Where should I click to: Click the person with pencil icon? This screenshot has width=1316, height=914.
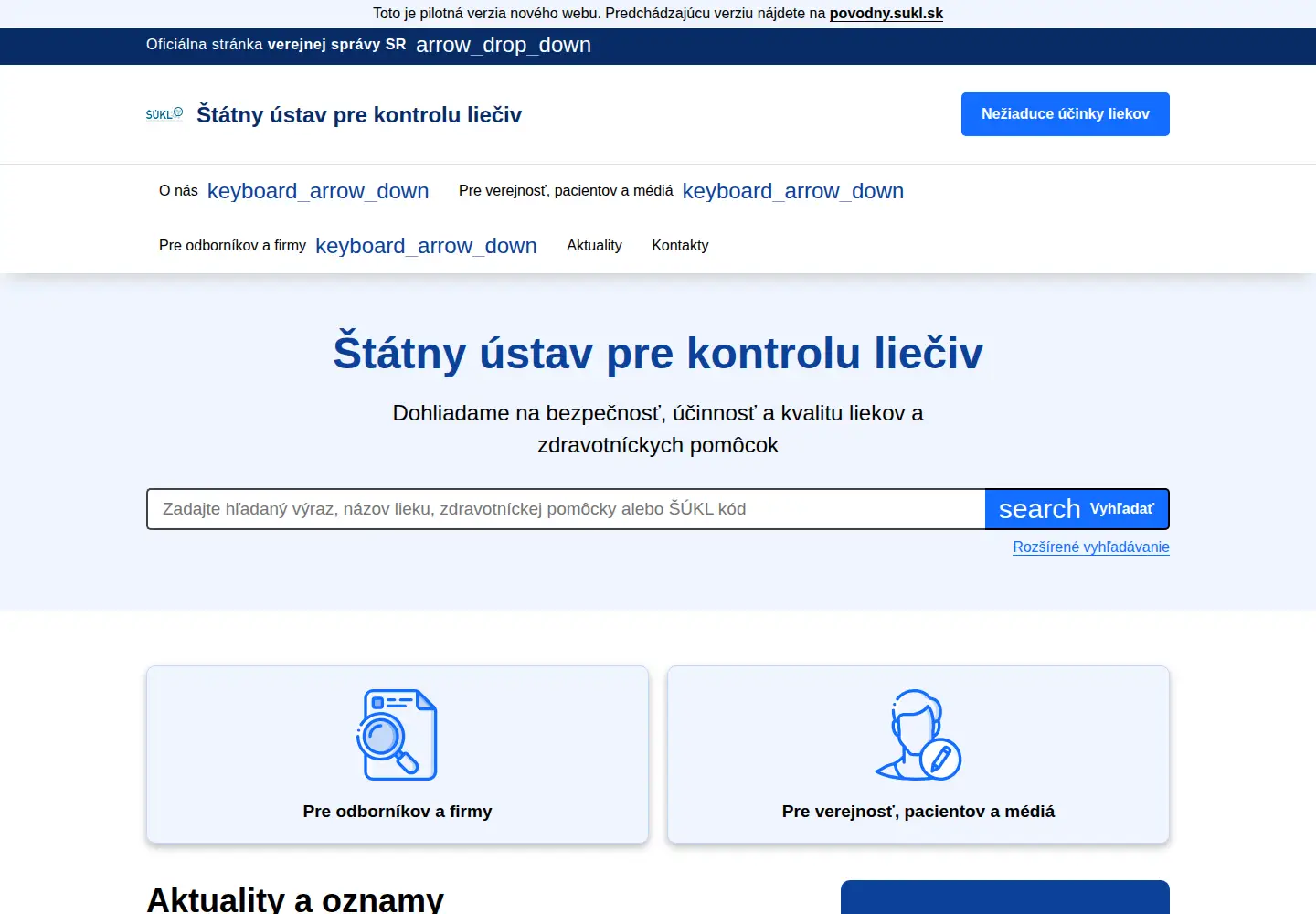(x=918, y=735)
